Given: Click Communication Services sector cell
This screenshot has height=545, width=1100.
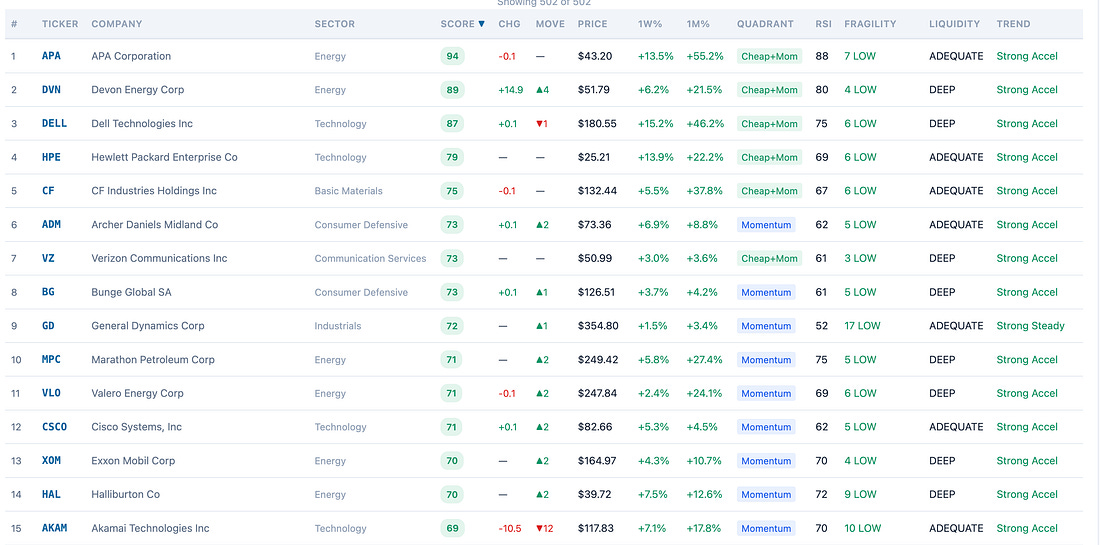Looking at the screenshot, I should pyautogui.click(x=370, y=258).
